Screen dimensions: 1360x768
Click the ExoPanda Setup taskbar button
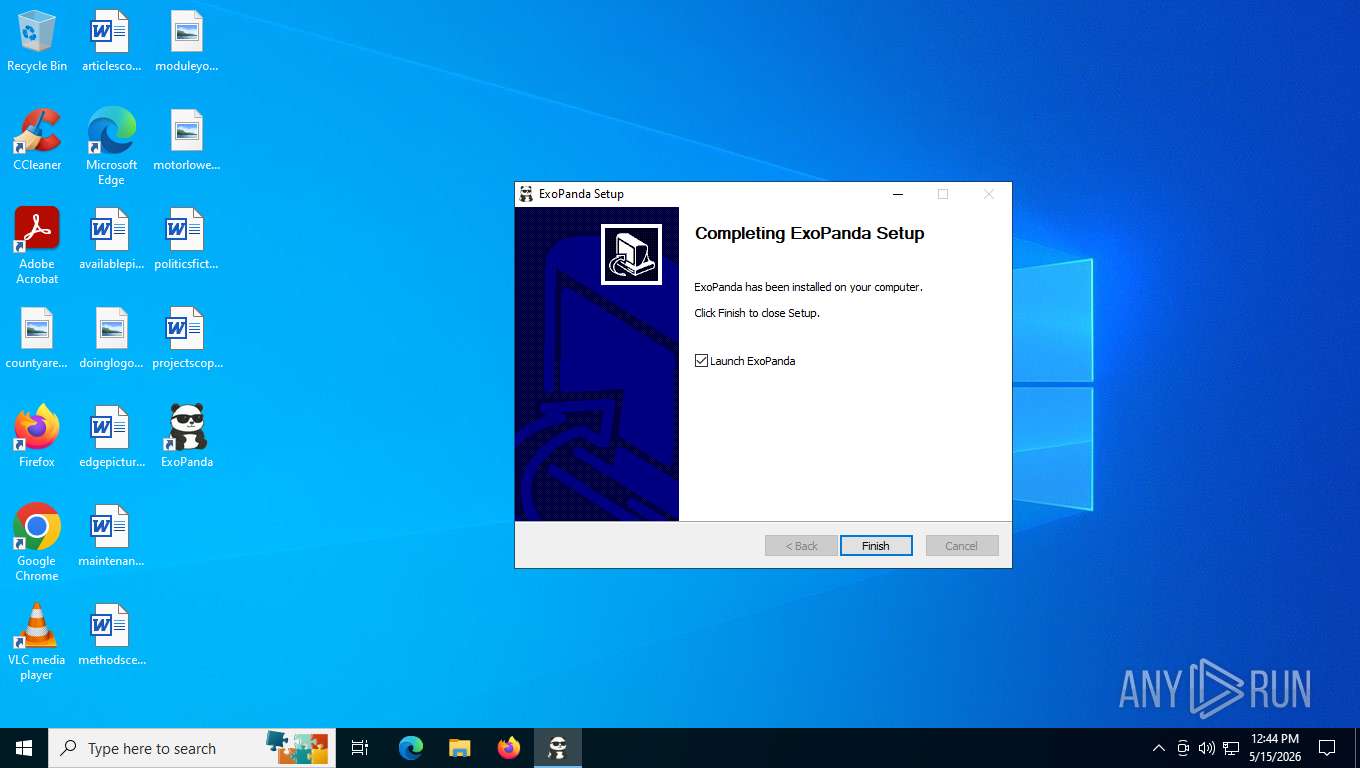pos(558,748)
